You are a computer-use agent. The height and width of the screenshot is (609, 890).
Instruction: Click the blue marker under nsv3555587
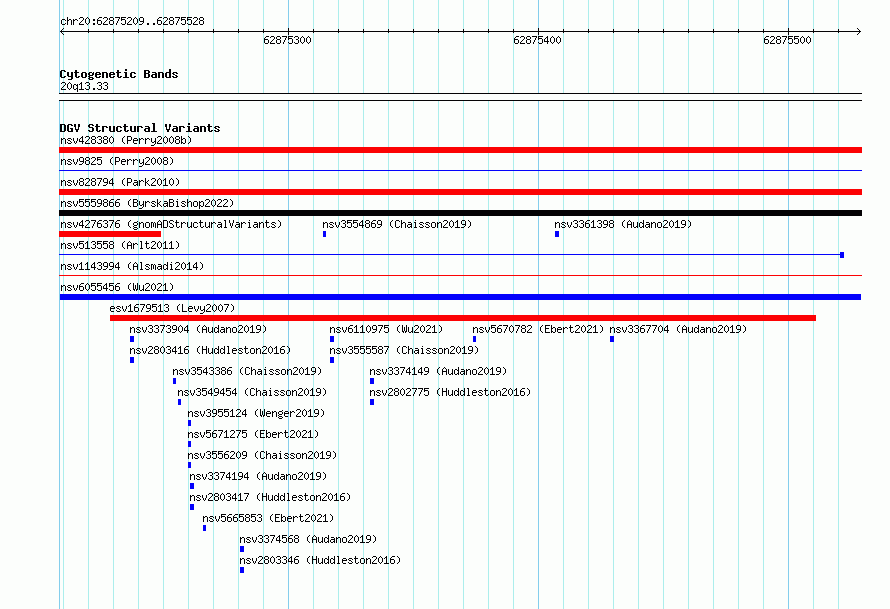click(331, 360)
